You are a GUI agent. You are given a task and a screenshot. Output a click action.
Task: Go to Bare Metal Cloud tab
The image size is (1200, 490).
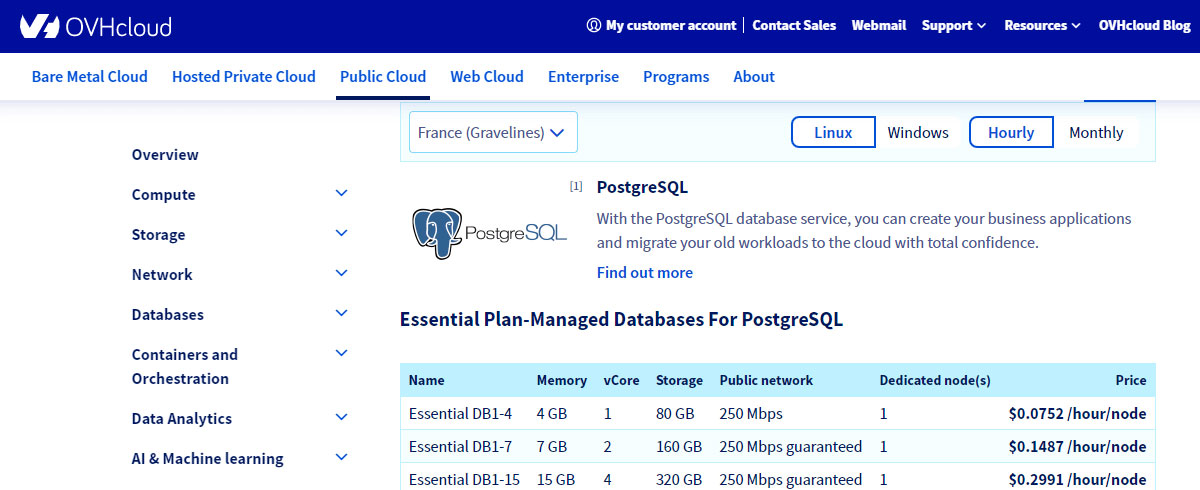tap(90, 76)
